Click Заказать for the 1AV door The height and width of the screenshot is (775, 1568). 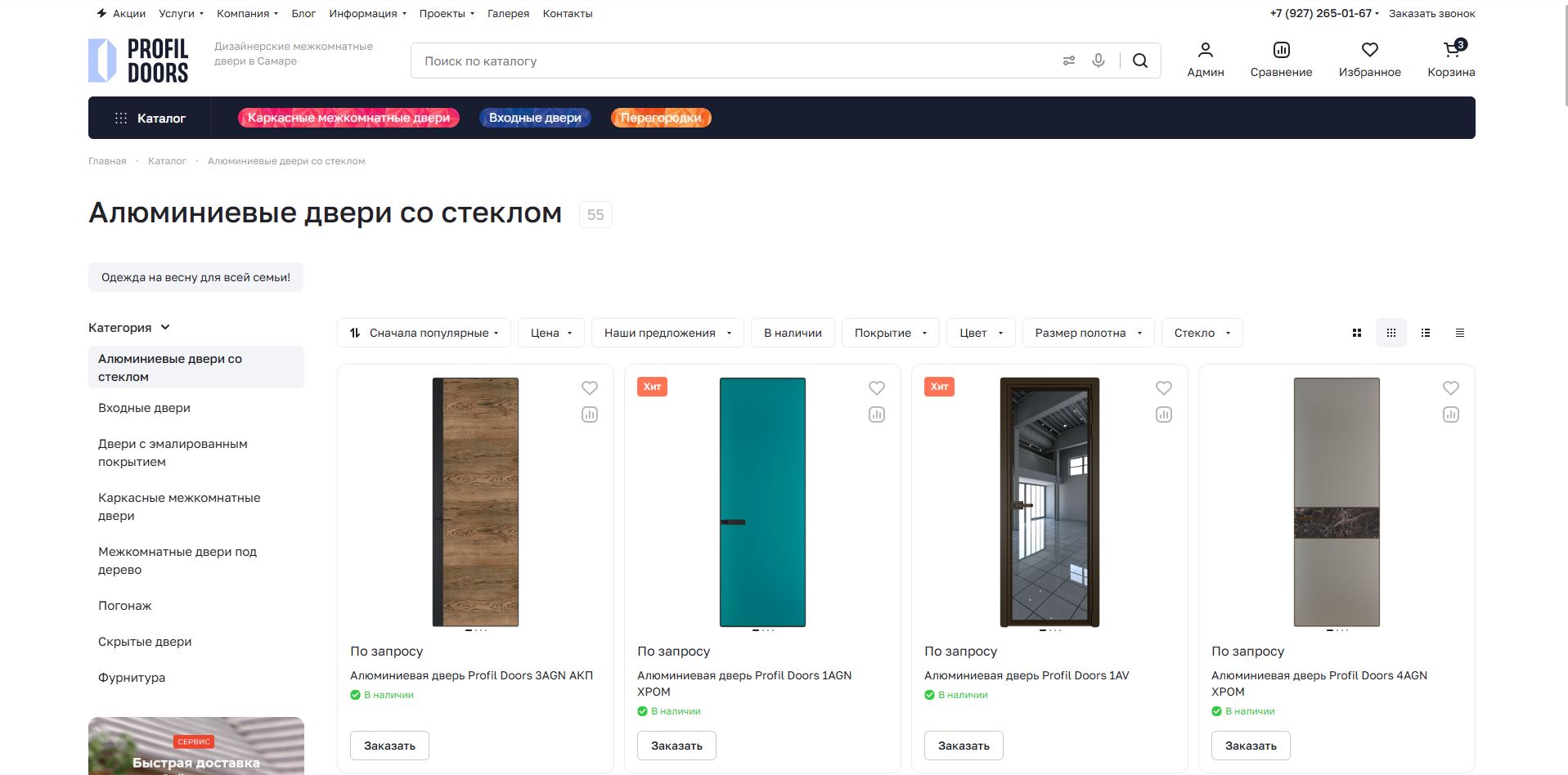964,746
